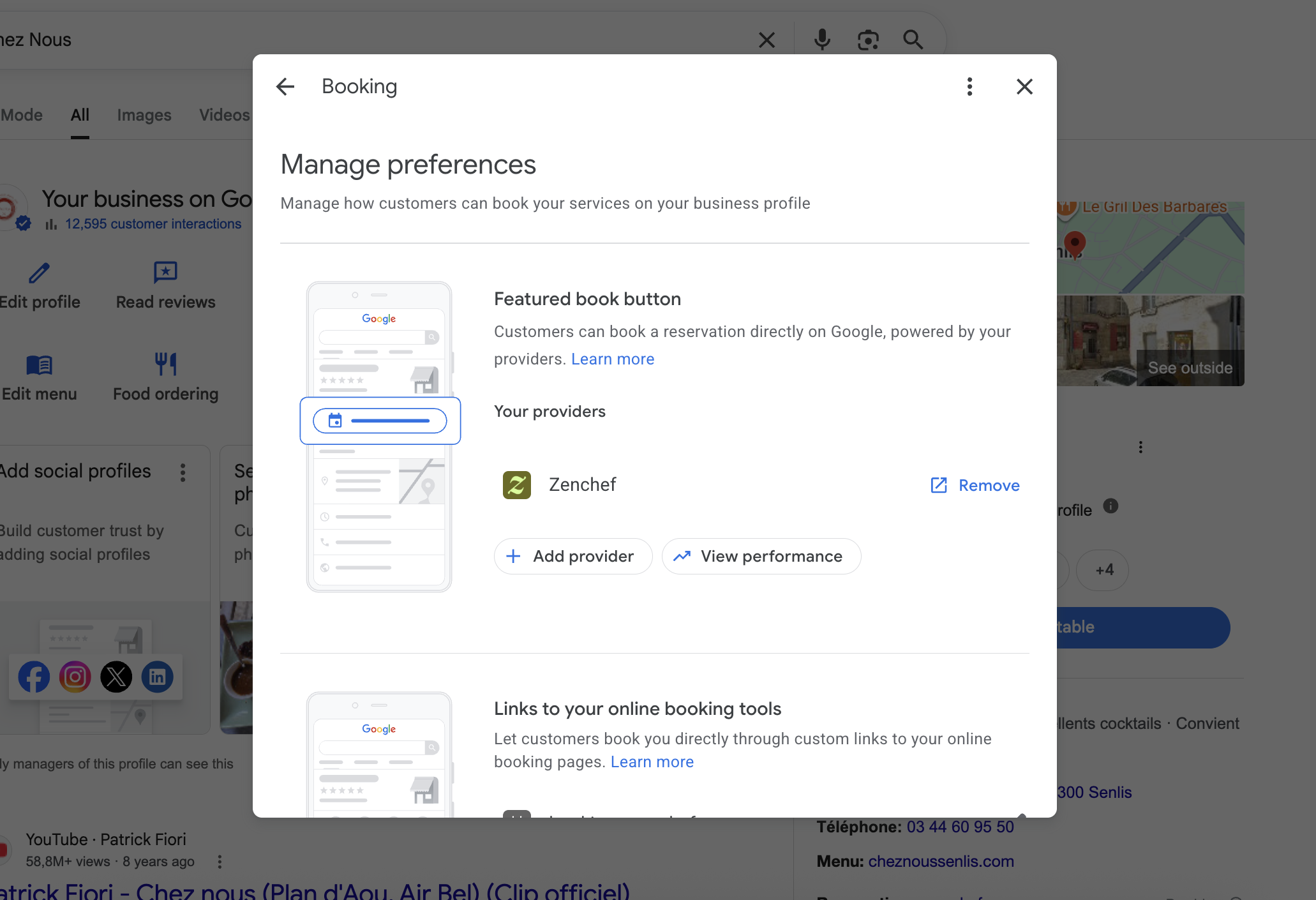Submit search with the magnifier icon
The height and width of the screenshot is (900, 1316).
click(x=913, y=40)
